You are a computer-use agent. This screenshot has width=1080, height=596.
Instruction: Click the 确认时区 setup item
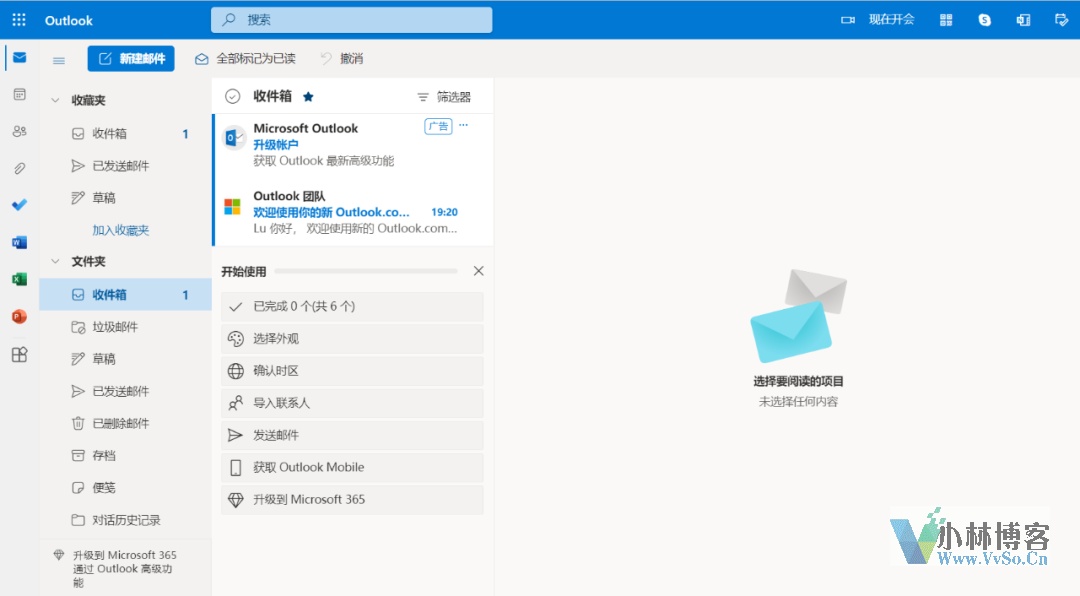coord(352,371)
